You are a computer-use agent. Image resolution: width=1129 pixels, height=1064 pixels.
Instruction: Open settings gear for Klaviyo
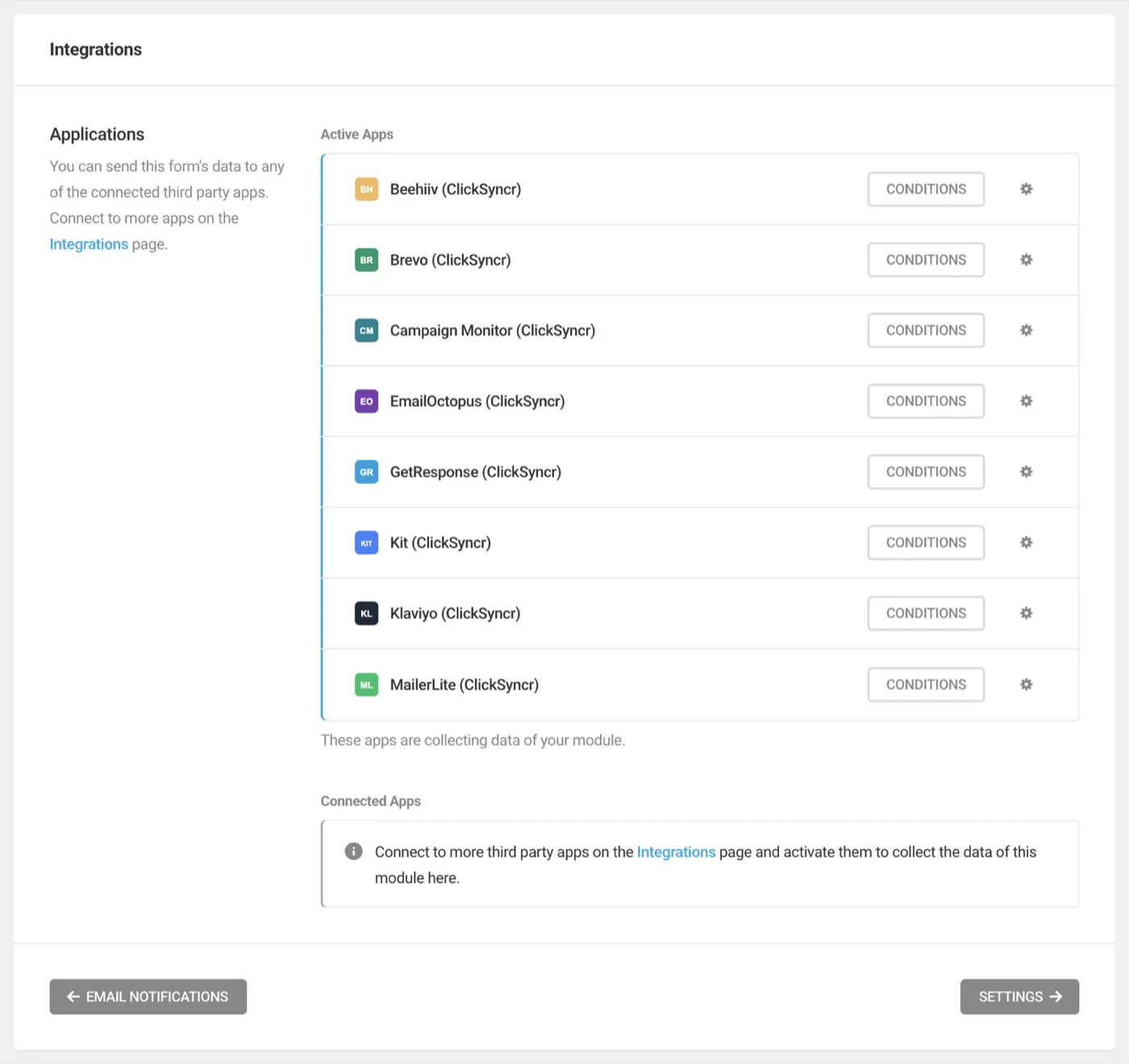click(x=1026, y=613)
